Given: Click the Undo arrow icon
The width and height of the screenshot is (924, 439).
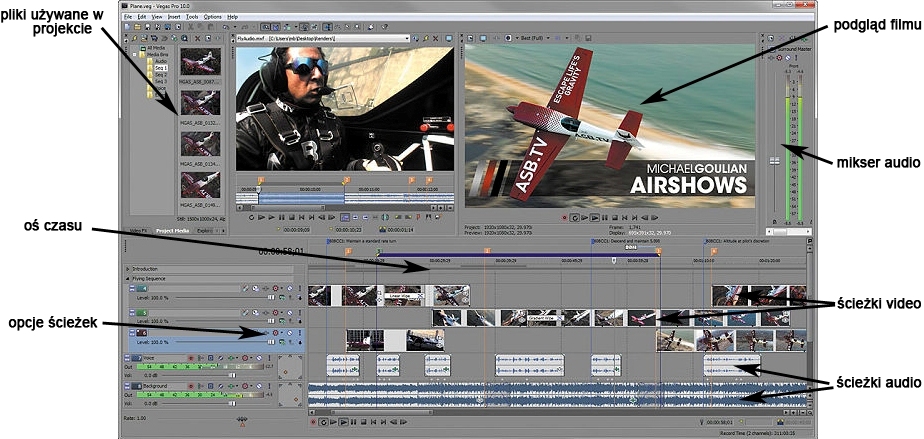Looking at the screenshot, I should pos(226,27).
